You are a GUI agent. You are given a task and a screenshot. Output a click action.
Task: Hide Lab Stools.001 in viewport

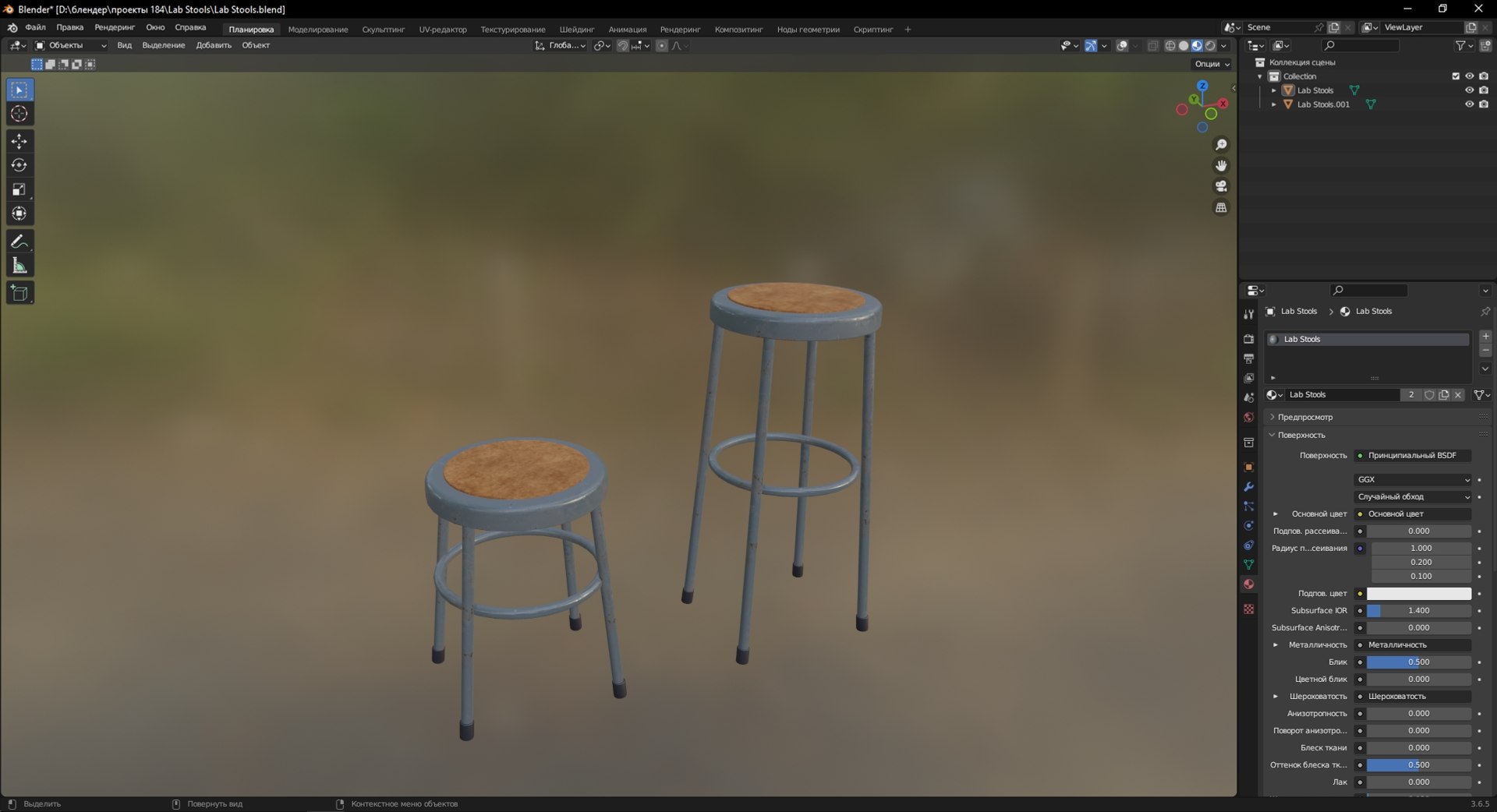click(x=1469, y=104)
